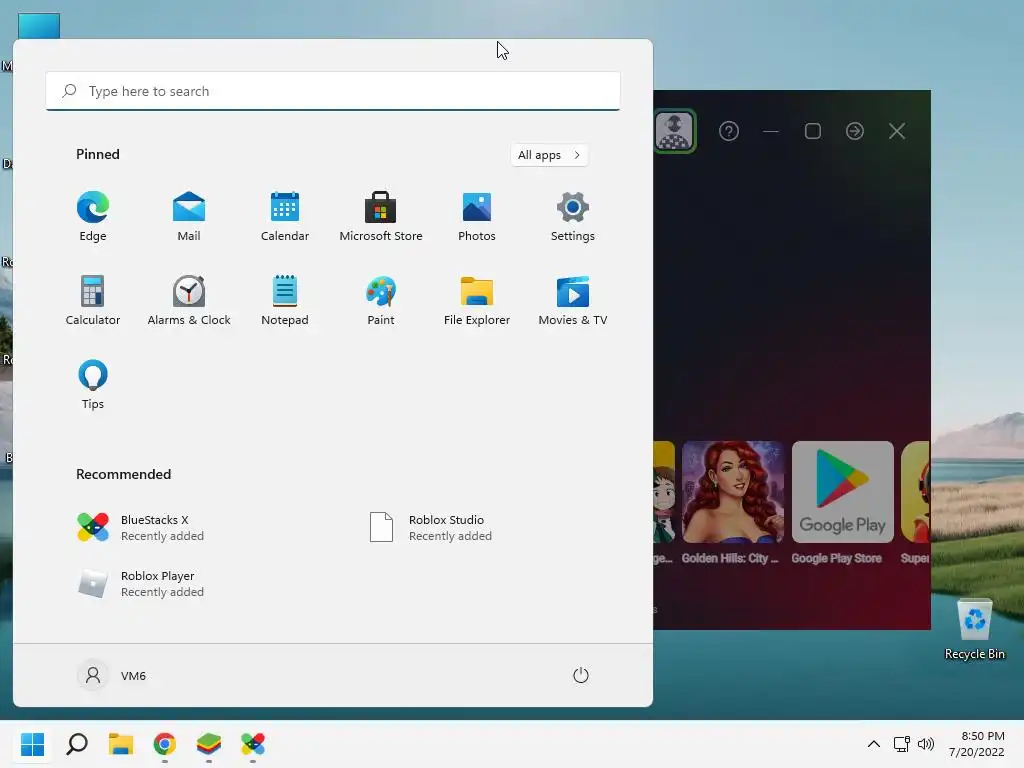Viewport: 1024px width, 768px height.
Task: Switch to Google Chrome on taskbar
Action: tap(165, 744)
